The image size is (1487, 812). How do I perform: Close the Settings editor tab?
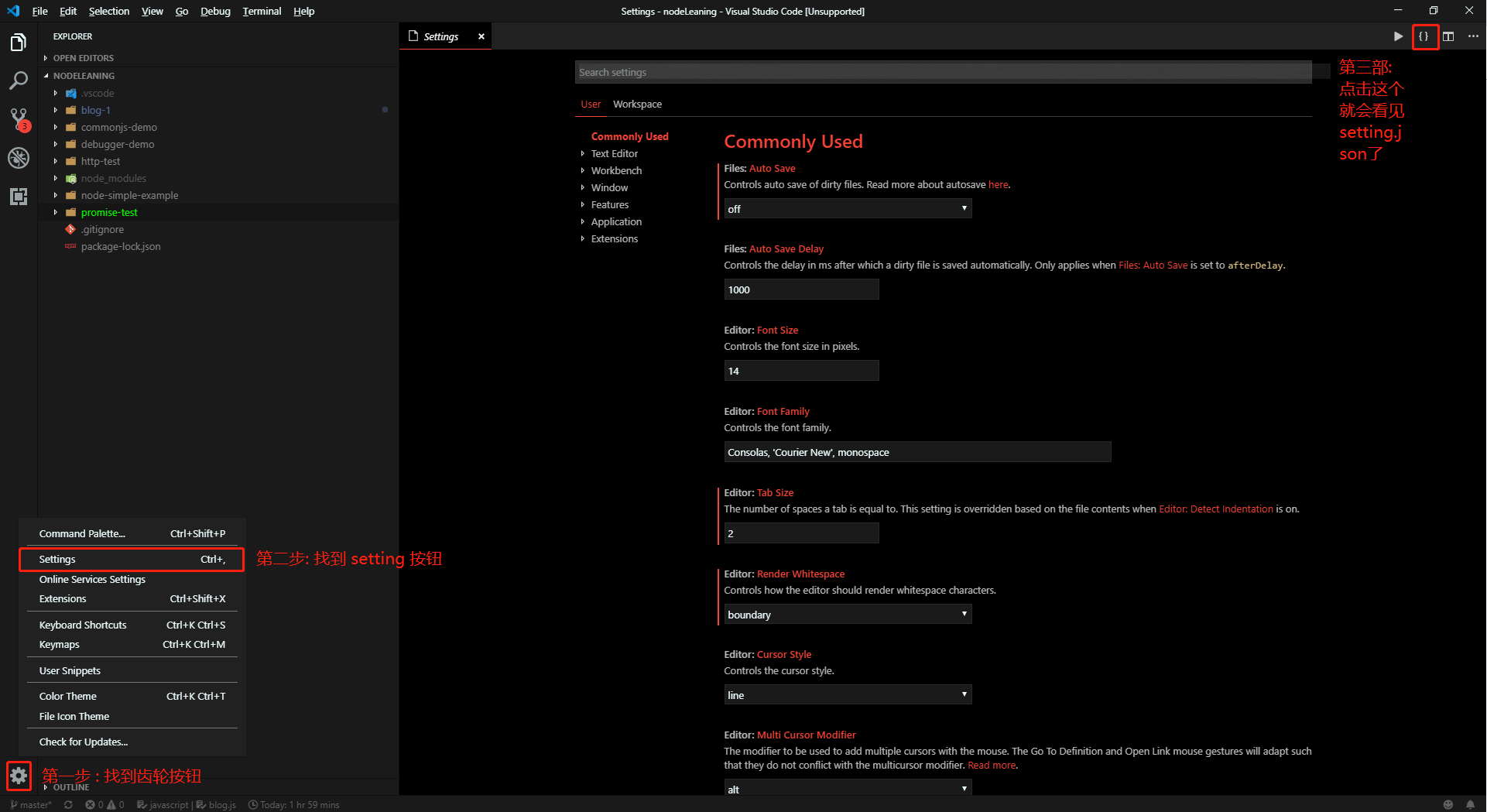click(481, 36)
